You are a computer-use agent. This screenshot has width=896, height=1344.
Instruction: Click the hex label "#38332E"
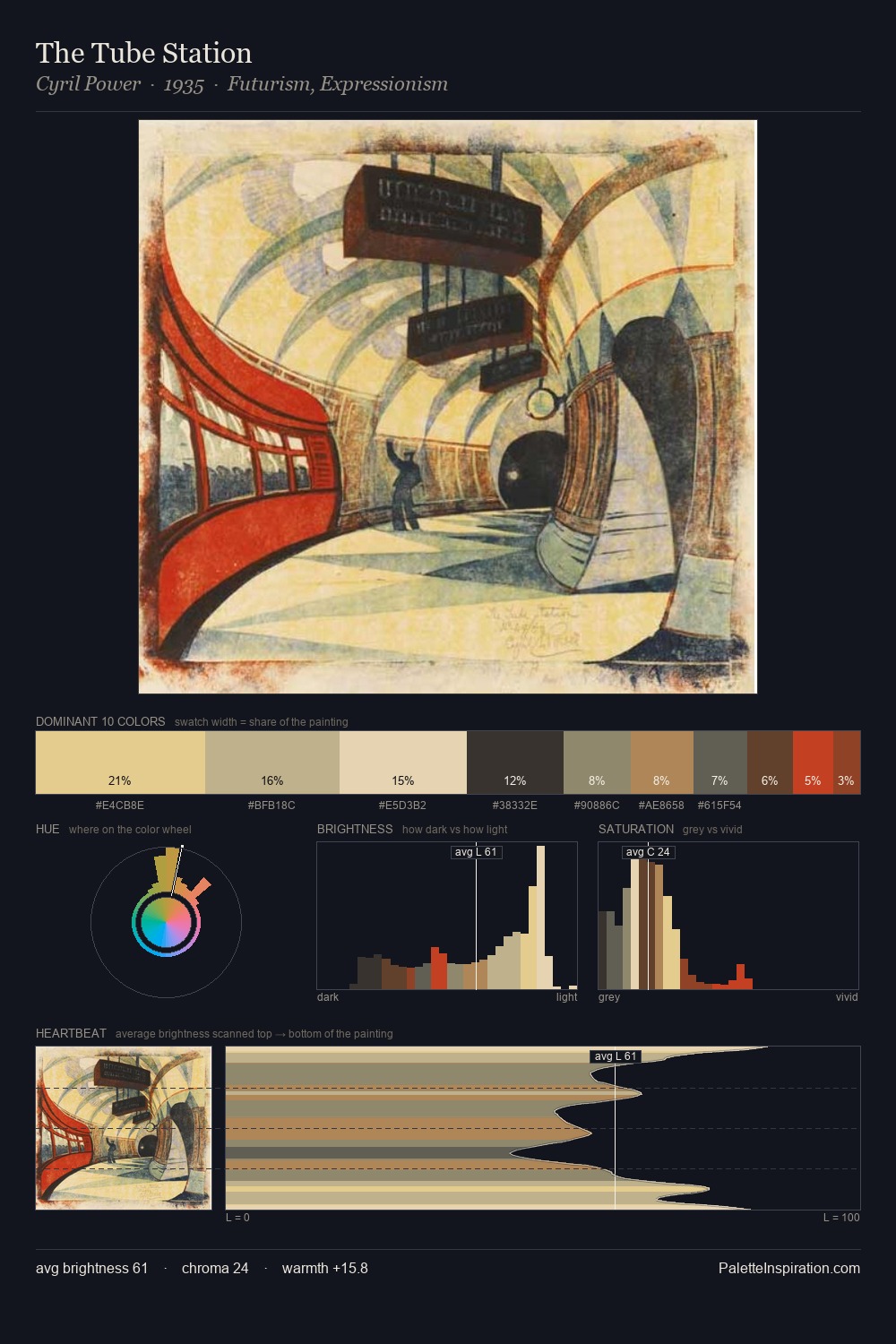pos(514,805)
